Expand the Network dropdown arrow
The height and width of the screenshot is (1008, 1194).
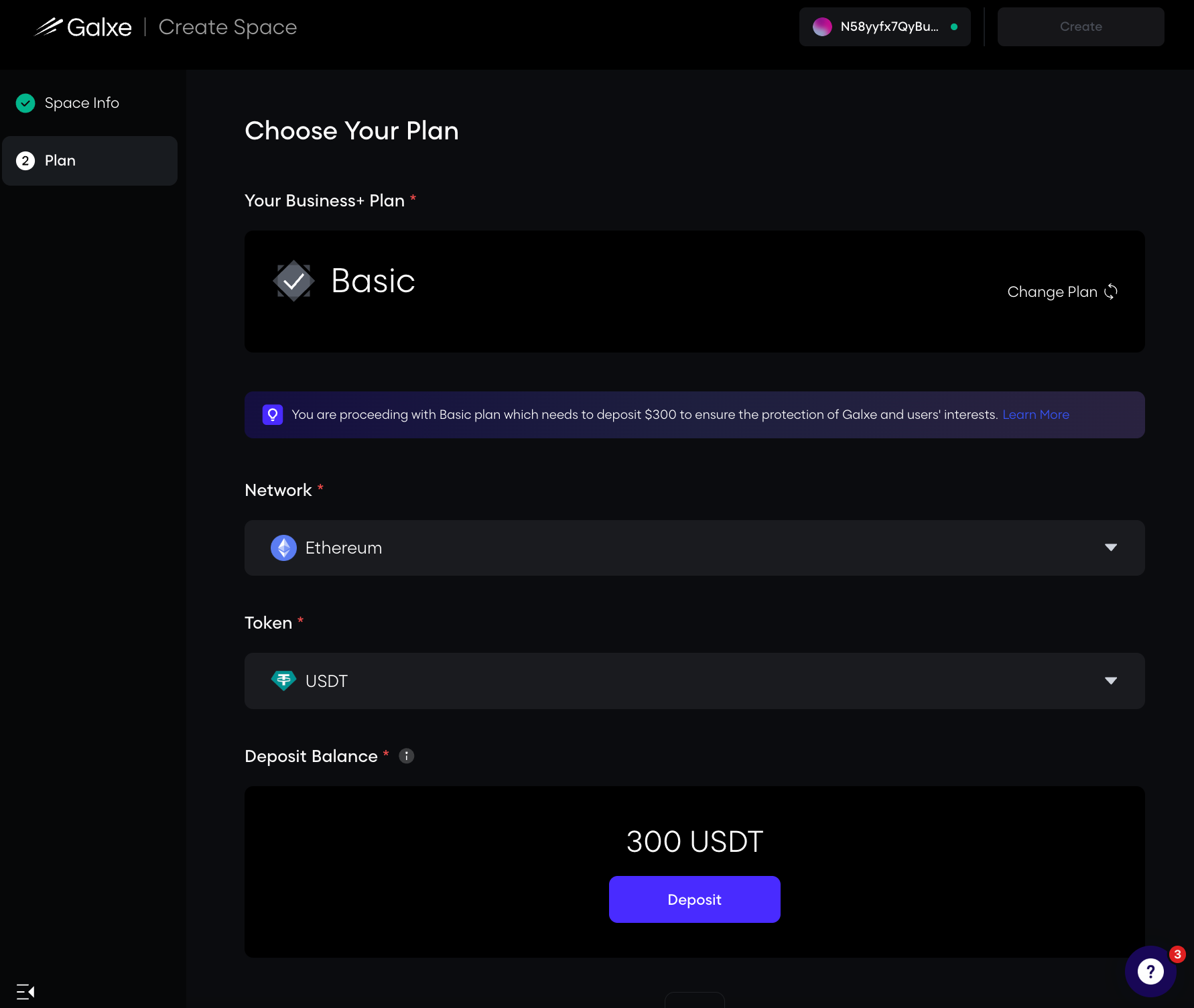point(1110,548)
